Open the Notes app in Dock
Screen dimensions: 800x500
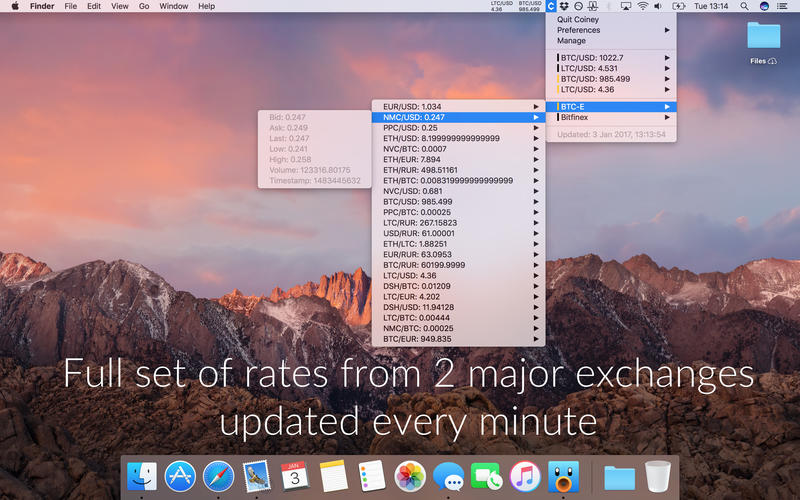[333, 476]
